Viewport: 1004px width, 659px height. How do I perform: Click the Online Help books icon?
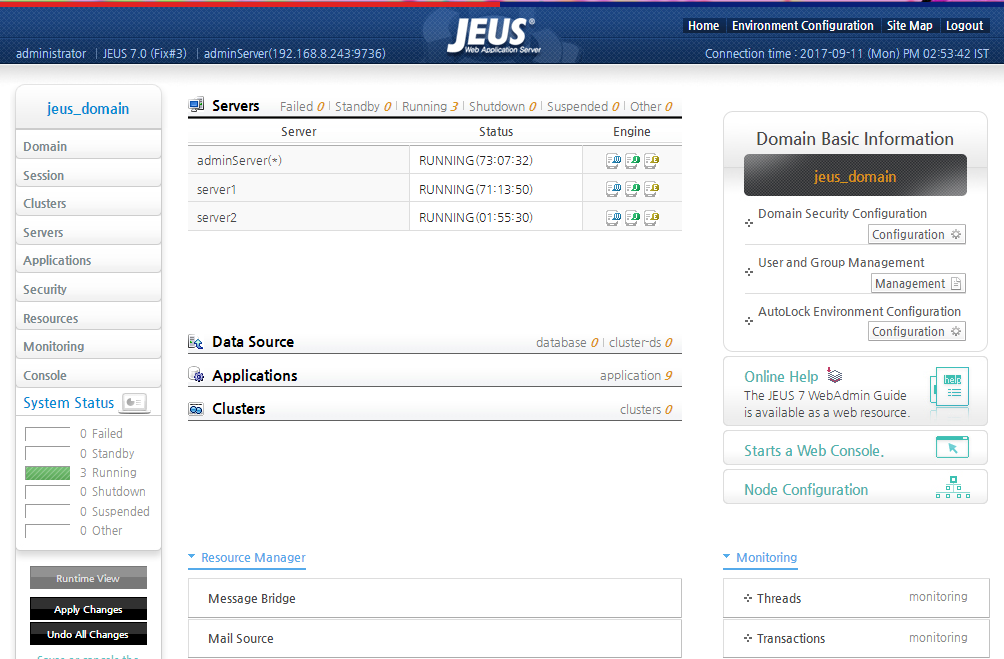click(x=834, y=375)
